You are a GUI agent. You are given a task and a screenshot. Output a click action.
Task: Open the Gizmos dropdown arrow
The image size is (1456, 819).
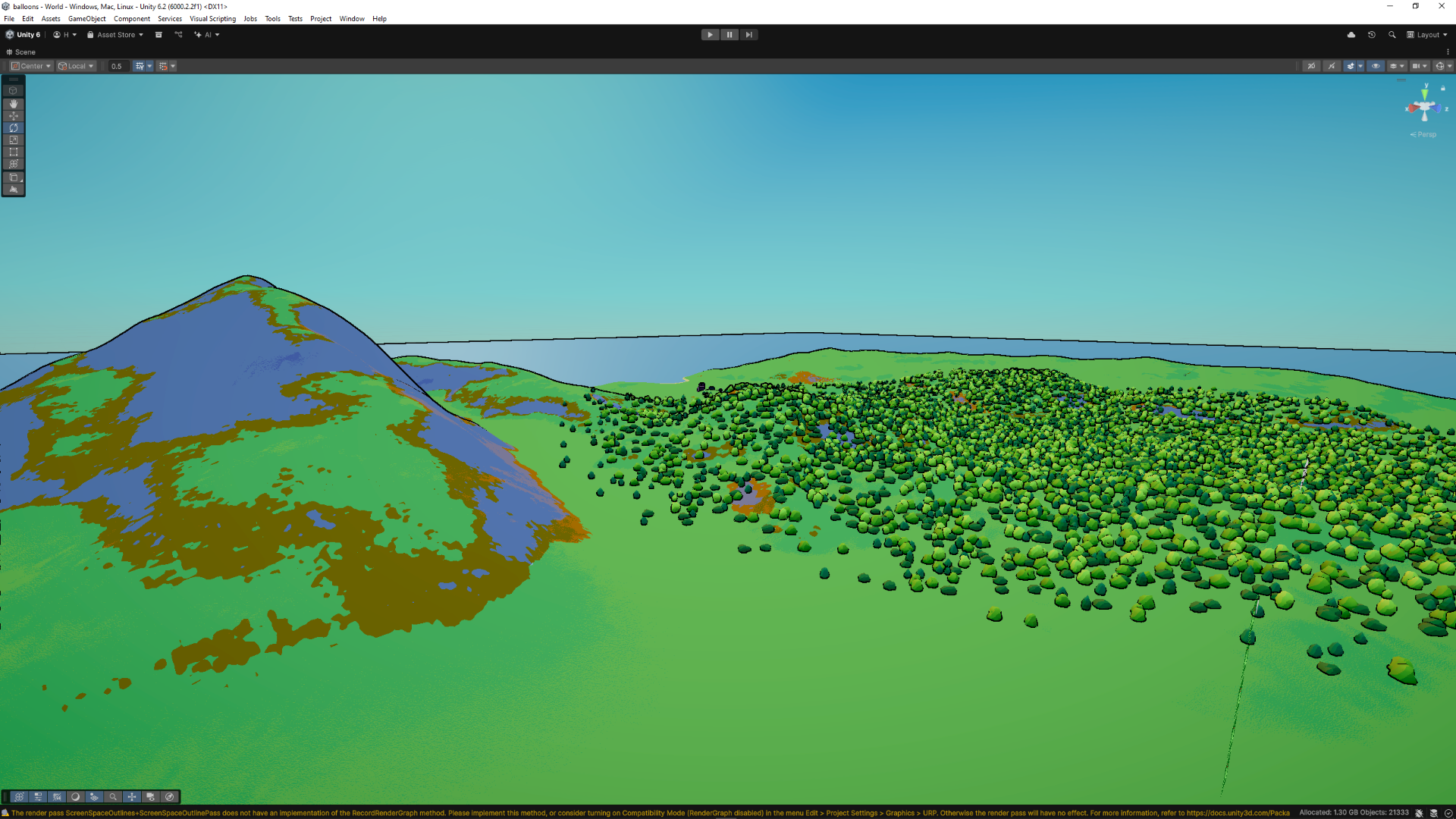pos(1450,66)
